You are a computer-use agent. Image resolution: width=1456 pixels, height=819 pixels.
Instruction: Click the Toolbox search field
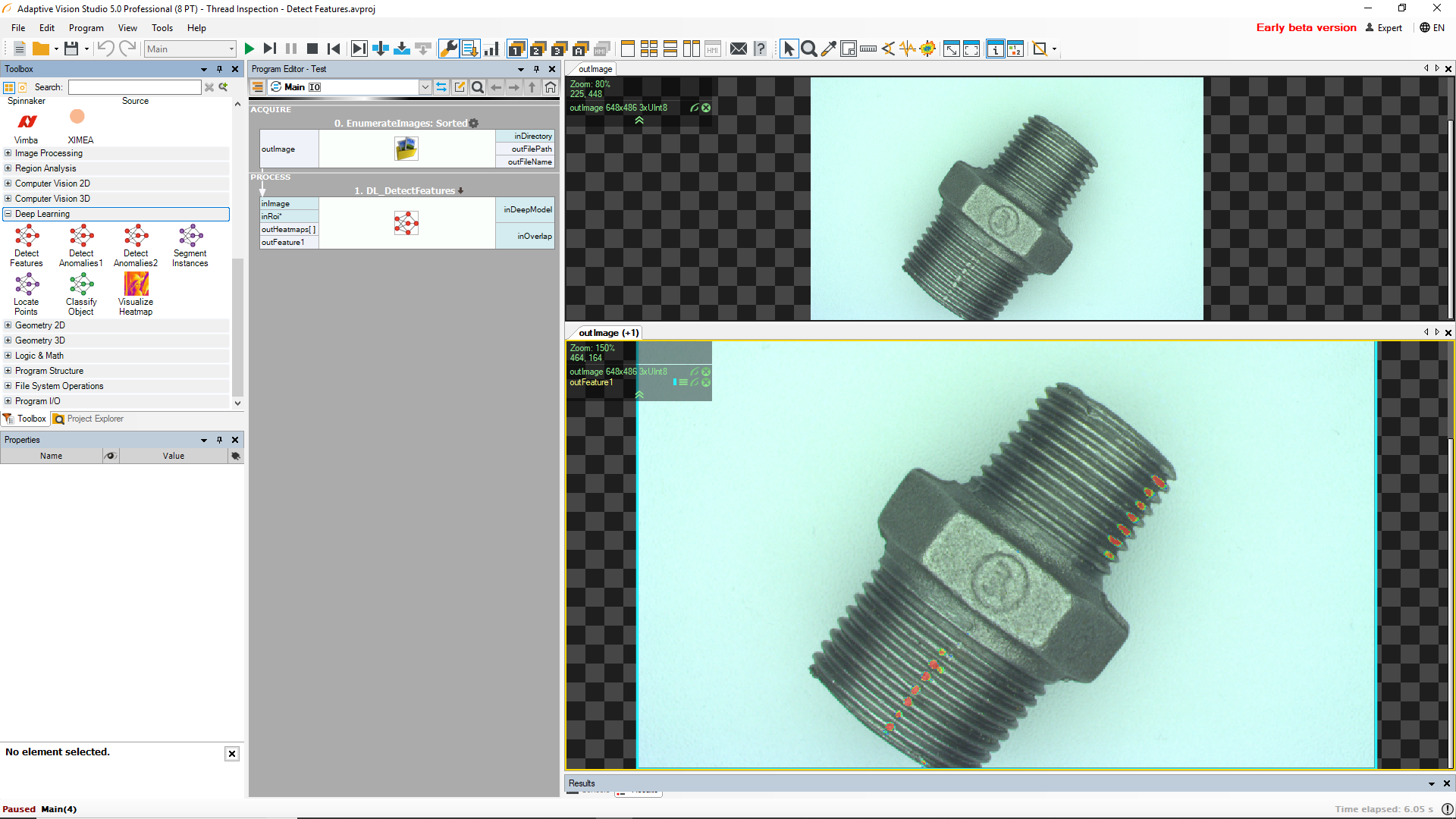[x=135, y=86]
